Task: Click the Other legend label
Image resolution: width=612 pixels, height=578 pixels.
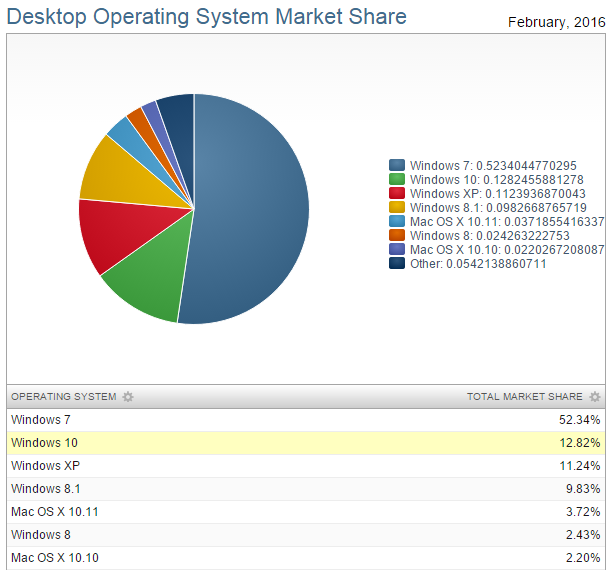Action: click(x=478, y=264)
